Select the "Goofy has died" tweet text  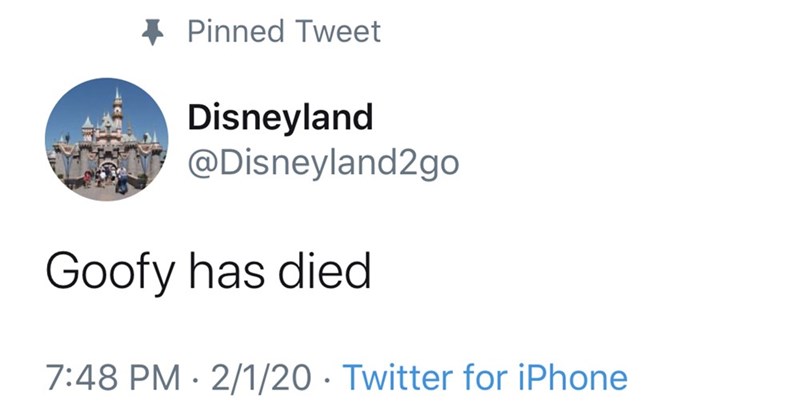[x=208, y=272]
